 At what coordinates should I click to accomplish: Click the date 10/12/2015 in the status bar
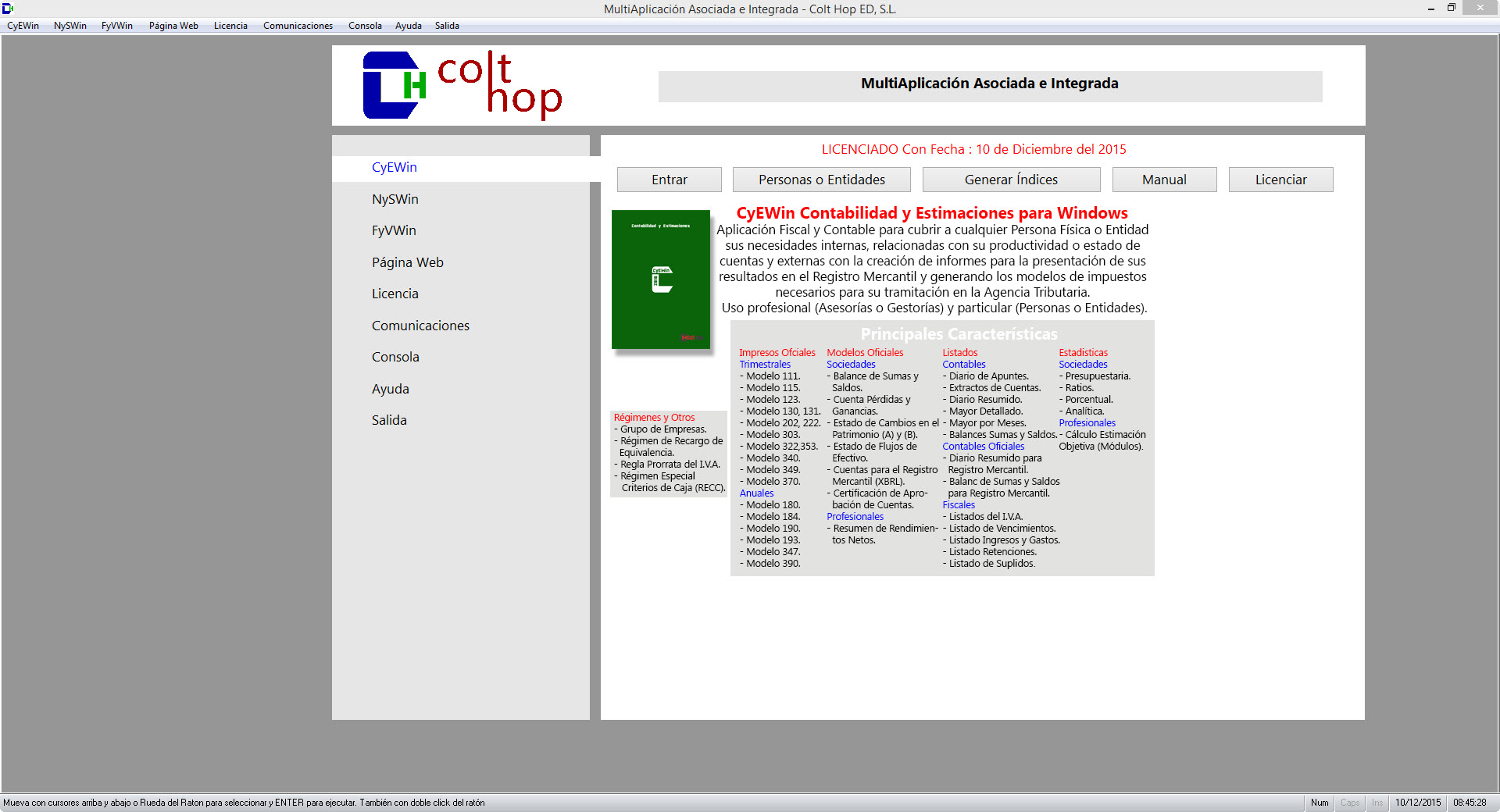pos(1418,803)
